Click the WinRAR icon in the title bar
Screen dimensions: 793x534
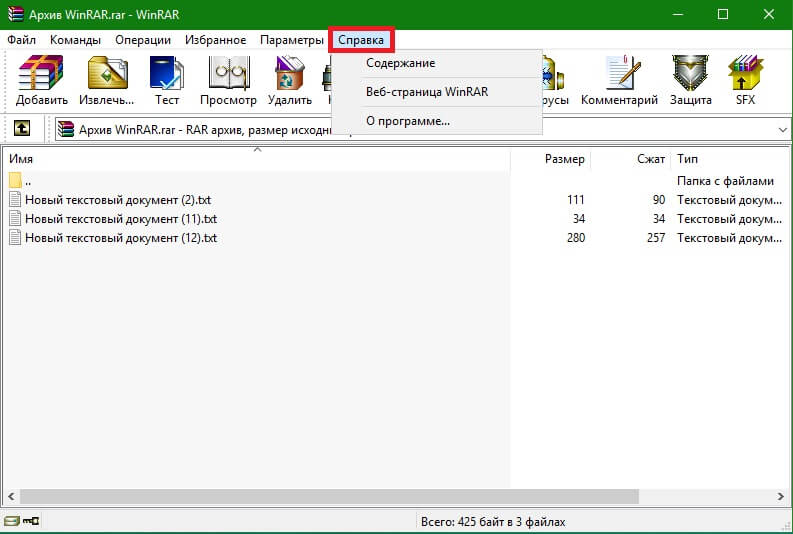pos(16,14)
